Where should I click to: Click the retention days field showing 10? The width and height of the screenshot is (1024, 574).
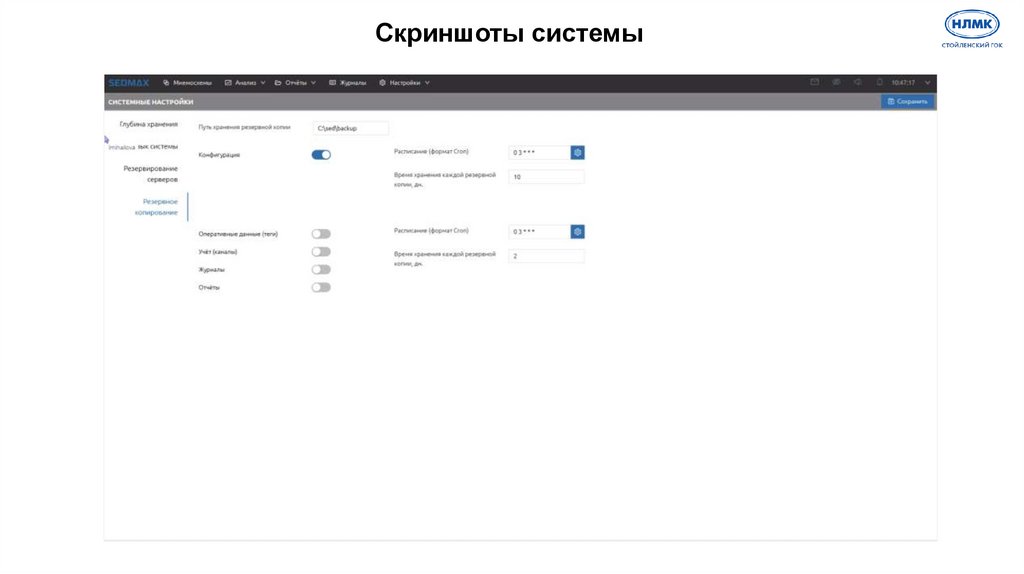pos(547,177)
